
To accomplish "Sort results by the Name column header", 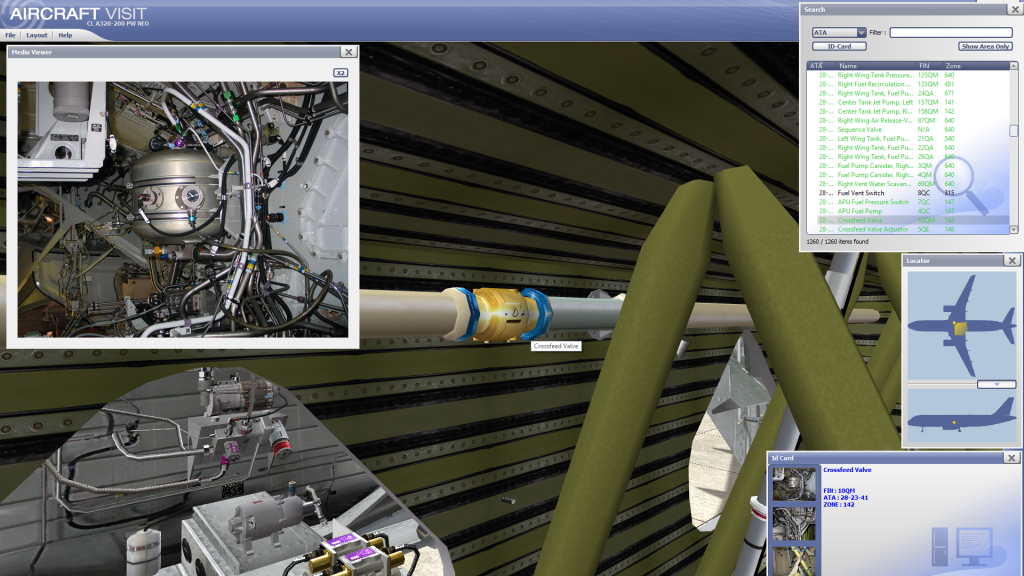I will (876, 66).
